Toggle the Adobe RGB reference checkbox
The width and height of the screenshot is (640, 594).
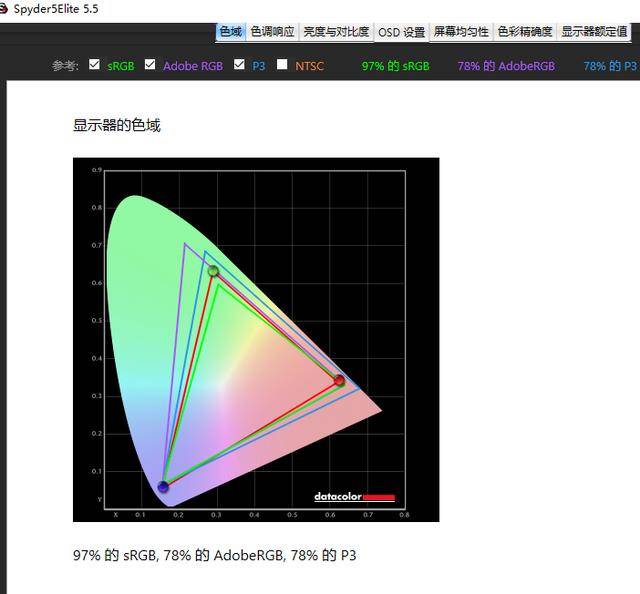click(x=150, y=65)
